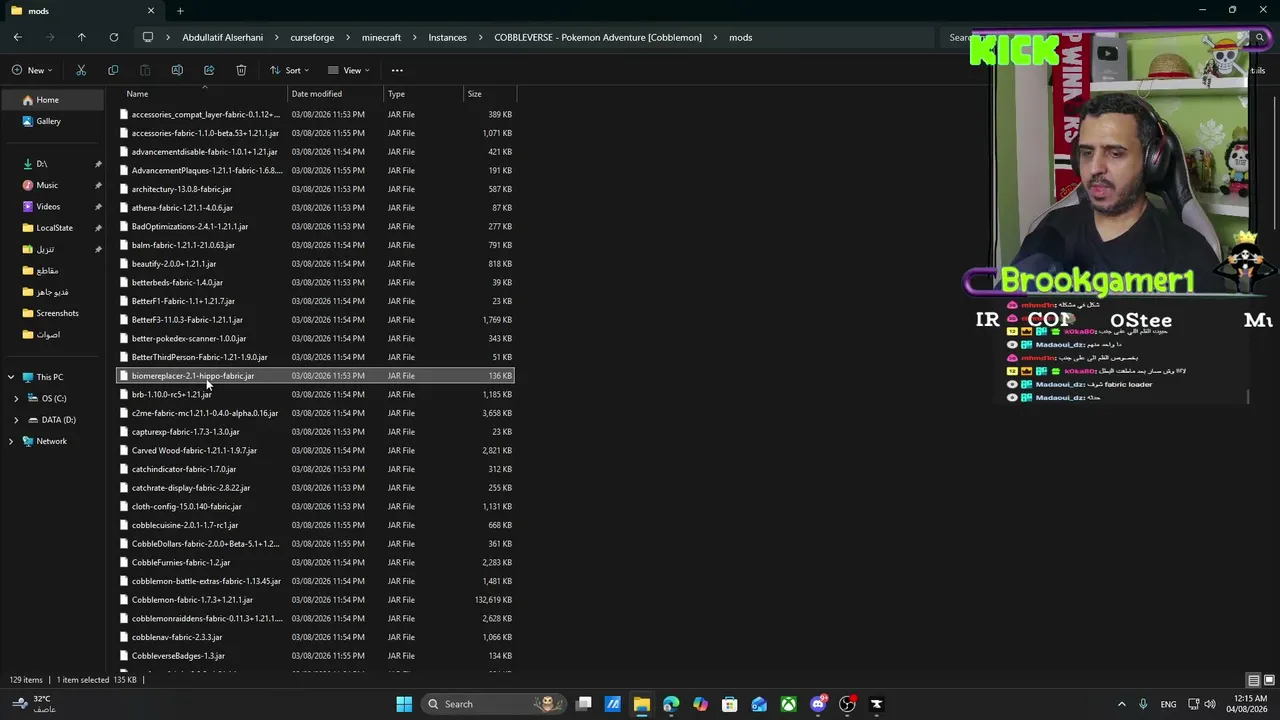
Task: Expand the This PC tree node
Action: click(x=11, y=377)
